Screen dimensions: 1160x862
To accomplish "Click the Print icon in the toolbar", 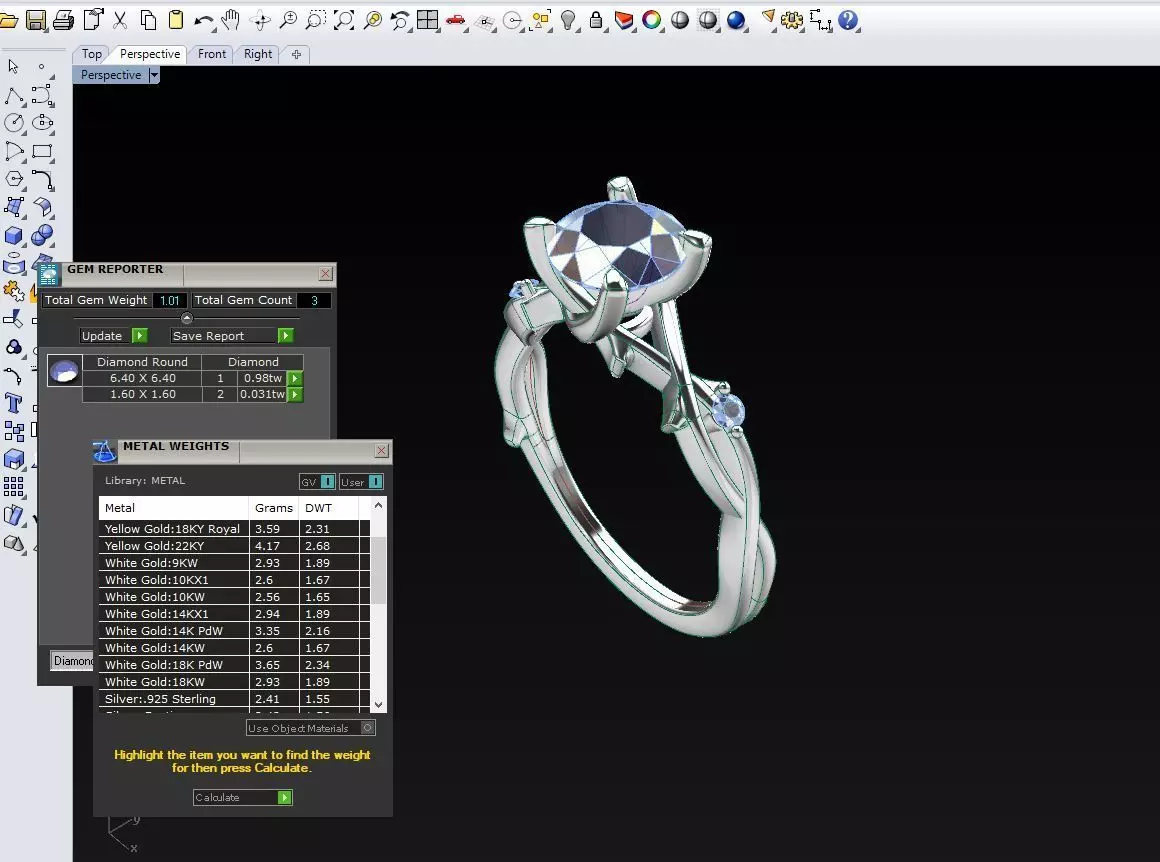I will coord(64,20).
